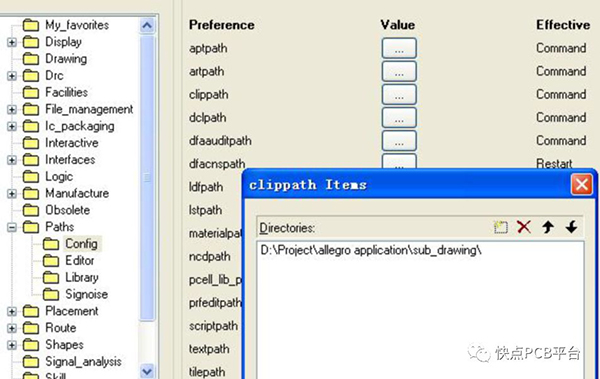The height and width of the screenshot is (379, 600).
Task: Select Signal_analysis folder in tree
Action: point(83,362)
